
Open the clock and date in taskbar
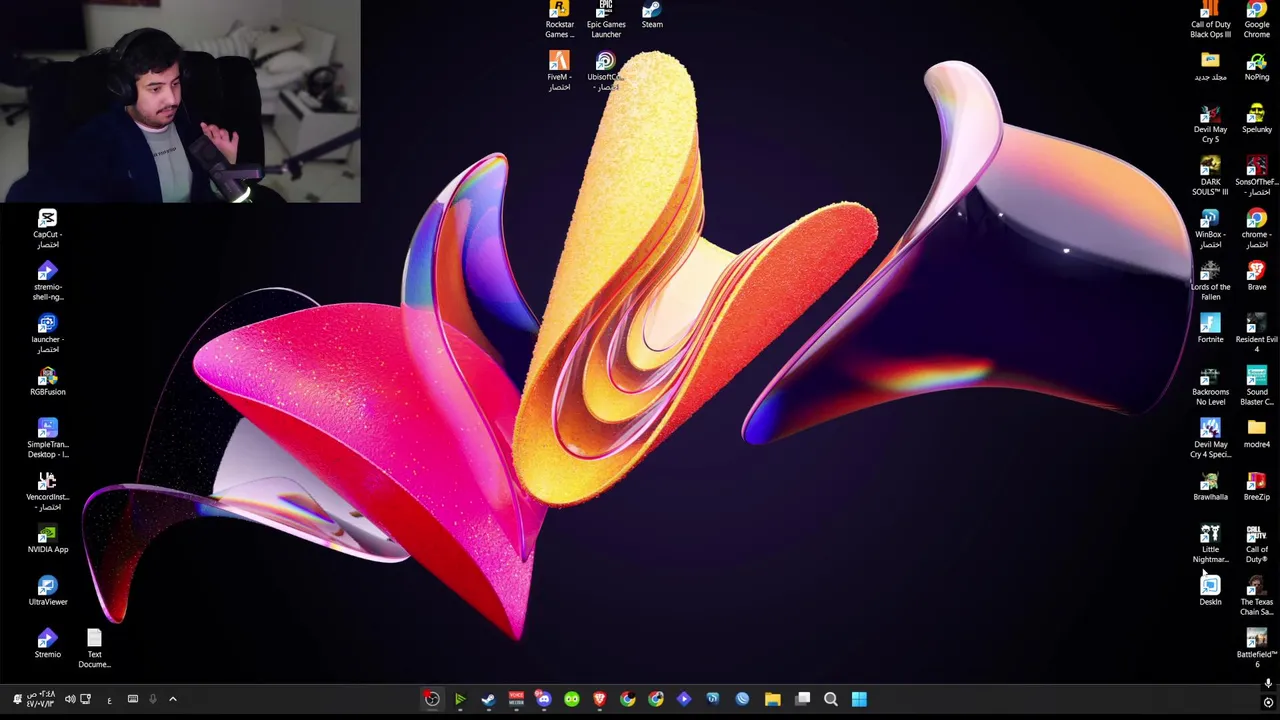(40, 699)
